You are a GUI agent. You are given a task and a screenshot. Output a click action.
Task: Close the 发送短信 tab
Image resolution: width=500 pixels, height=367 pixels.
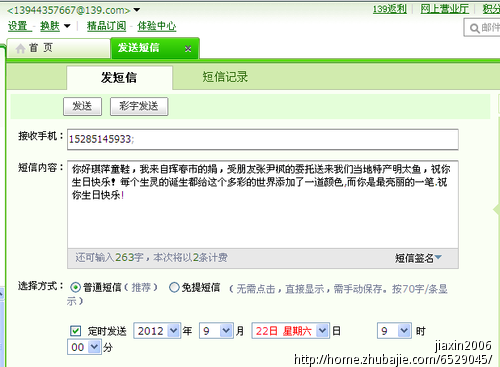click(188, 49)
